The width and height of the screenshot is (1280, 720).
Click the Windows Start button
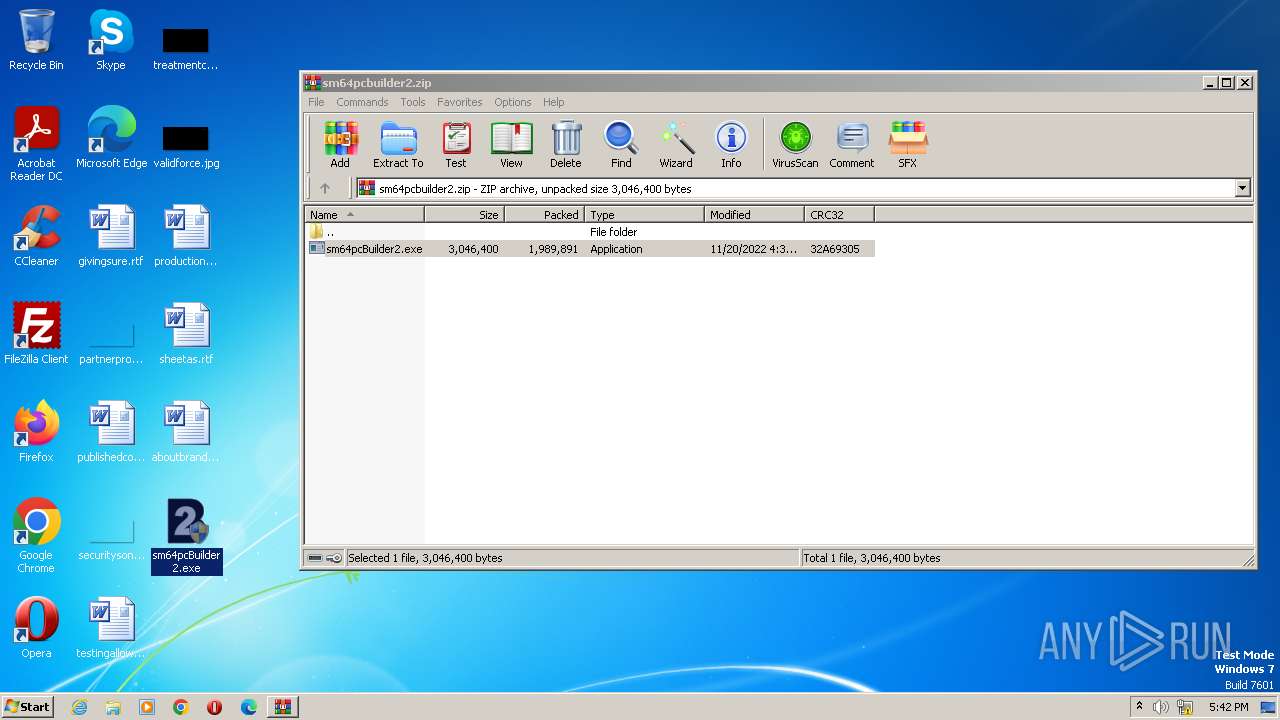tap(28, 707)
